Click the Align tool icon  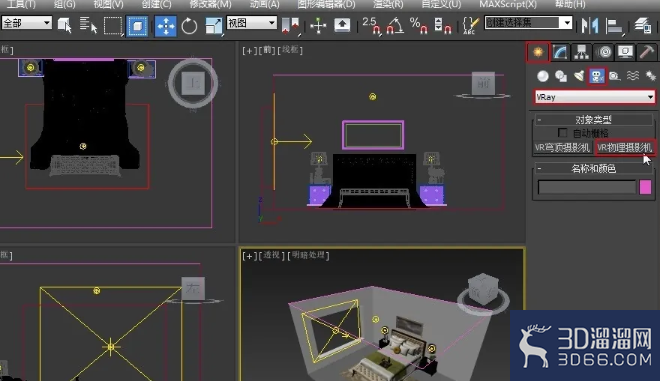(614, 26)
